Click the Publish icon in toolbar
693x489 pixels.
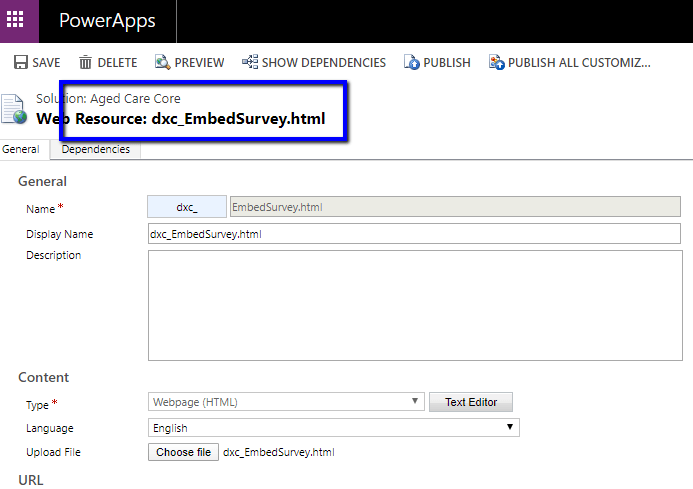[411, 62]
